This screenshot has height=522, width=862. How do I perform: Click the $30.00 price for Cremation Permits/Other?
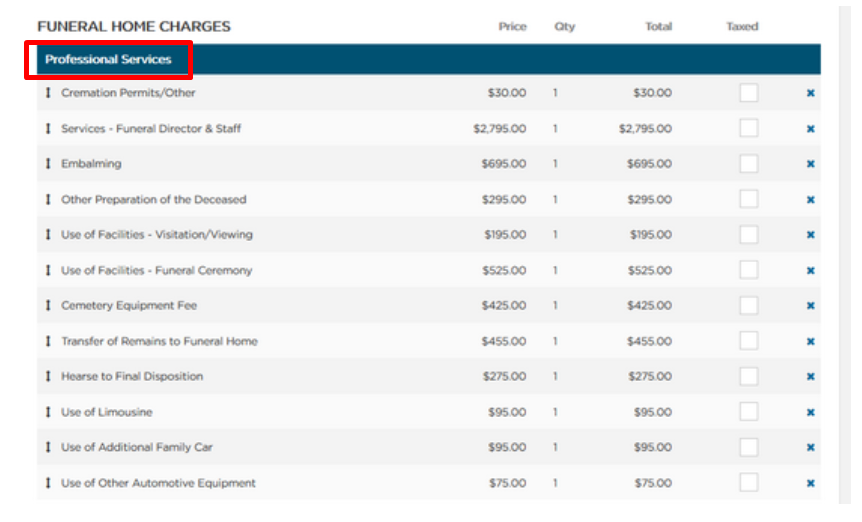(x=507, y=93)
